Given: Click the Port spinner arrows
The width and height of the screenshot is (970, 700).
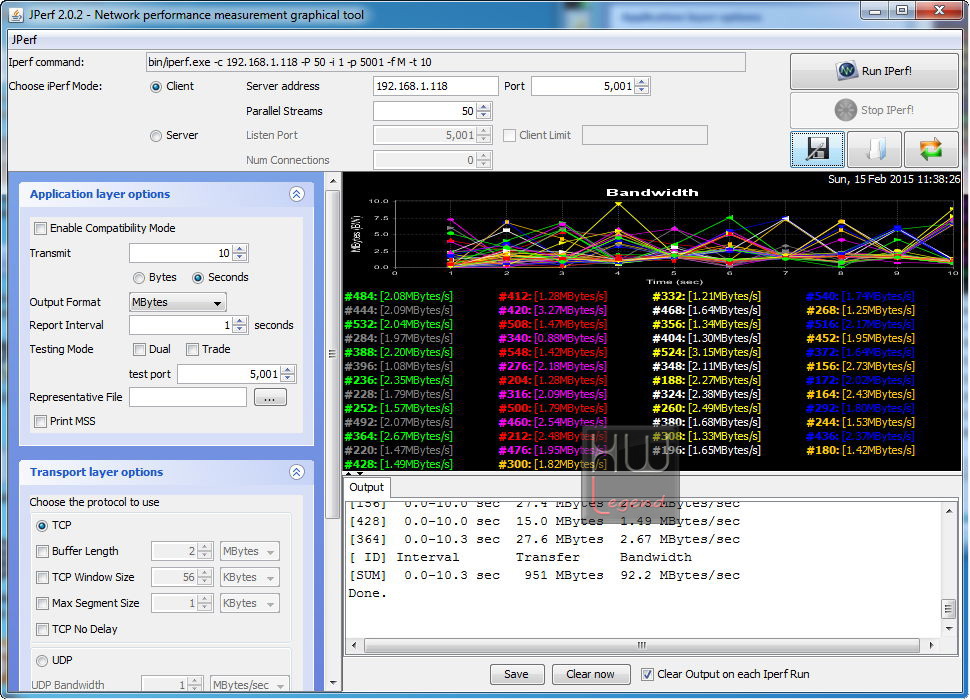Looking at the screenshot, I should click(x=642, y=87).
